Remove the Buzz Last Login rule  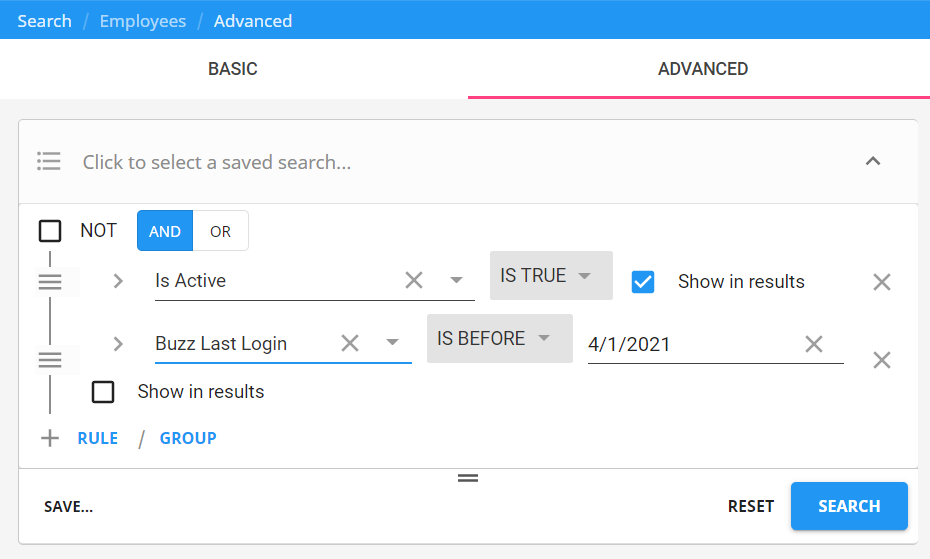pyautogui.click(x=882, y=360)
